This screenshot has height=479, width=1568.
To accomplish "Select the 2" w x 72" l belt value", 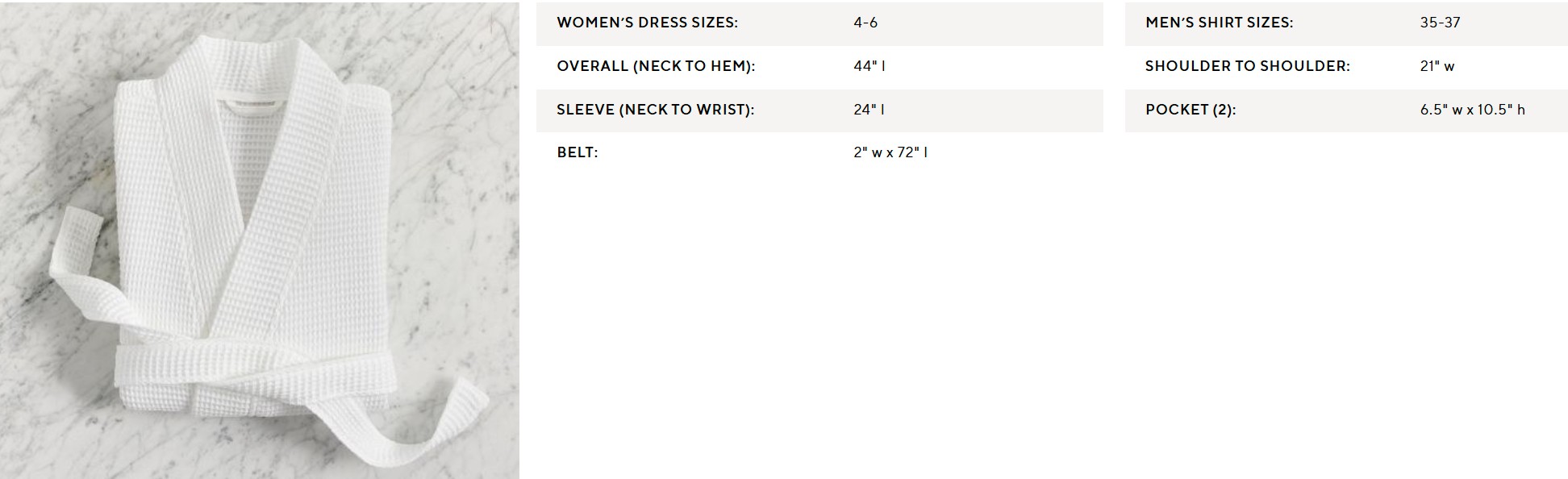I will pos(890,152).
